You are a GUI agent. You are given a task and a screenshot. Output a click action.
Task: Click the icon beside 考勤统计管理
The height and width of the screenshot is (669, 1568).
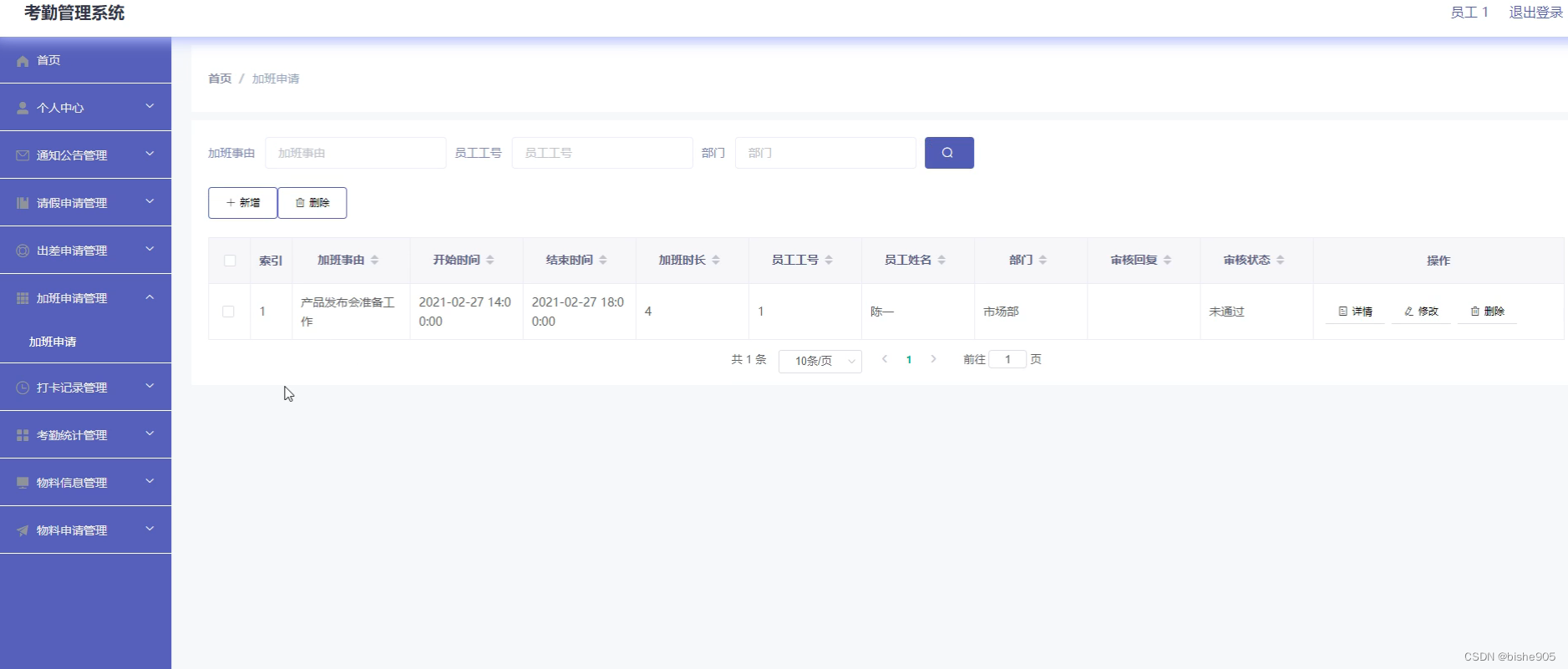coord(23,436)
